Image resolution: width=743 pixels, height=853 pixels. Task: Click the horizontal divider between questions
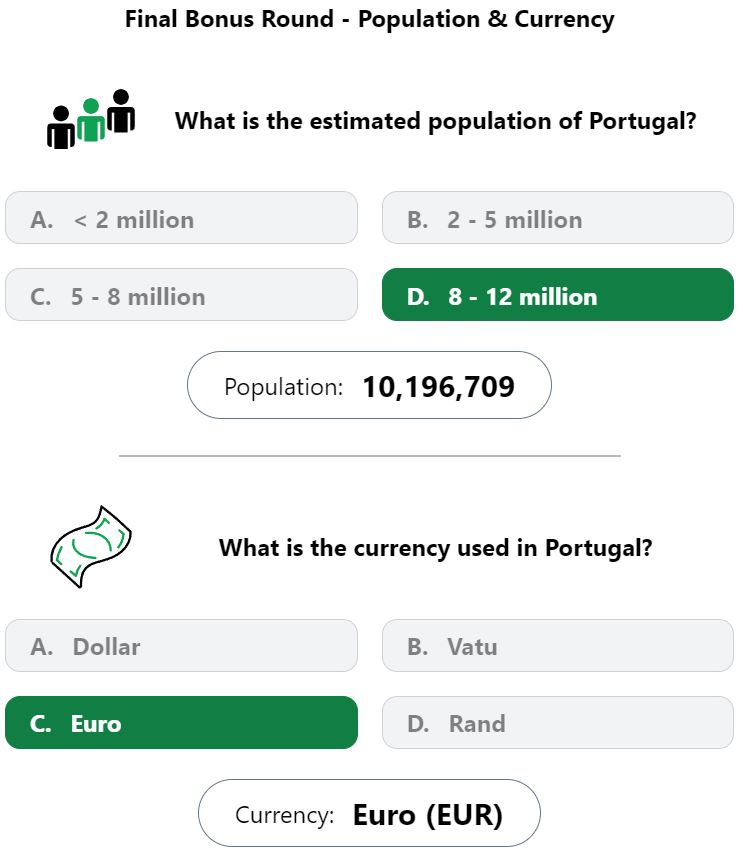pos(370,456)
